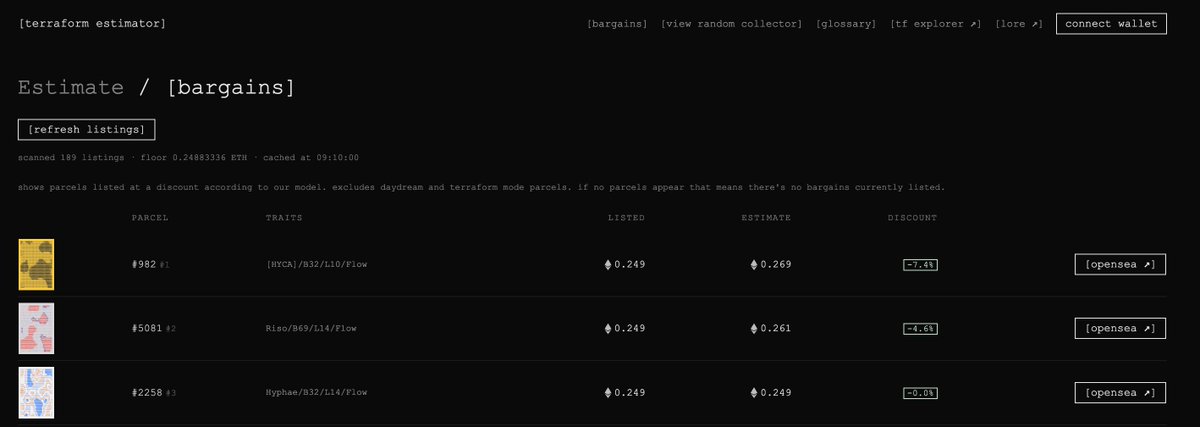Click the ESTIMATE column header
Screen dimensions: 1200x427
point(766,217)
